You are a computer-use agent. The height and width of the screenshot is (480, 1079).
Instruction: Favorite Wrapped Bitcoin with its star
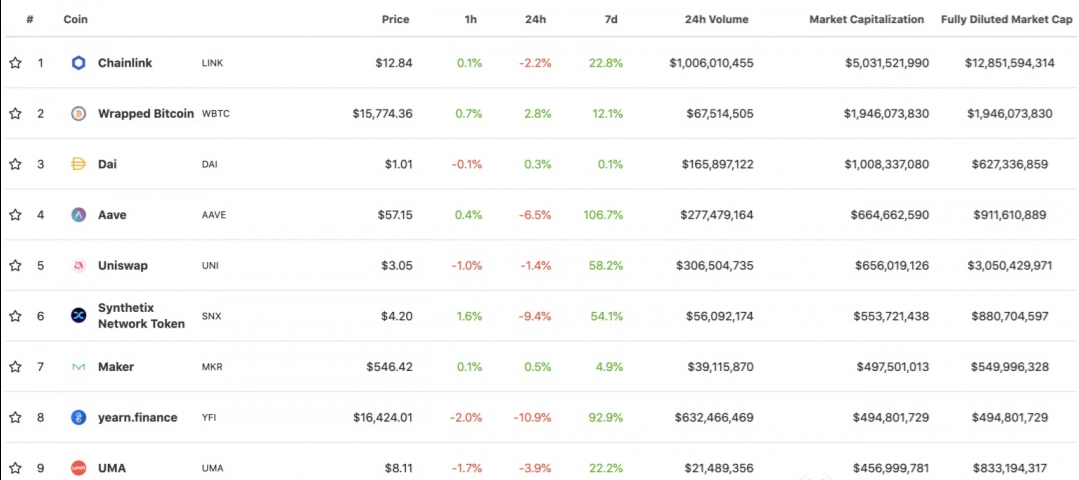pos(15,114)
